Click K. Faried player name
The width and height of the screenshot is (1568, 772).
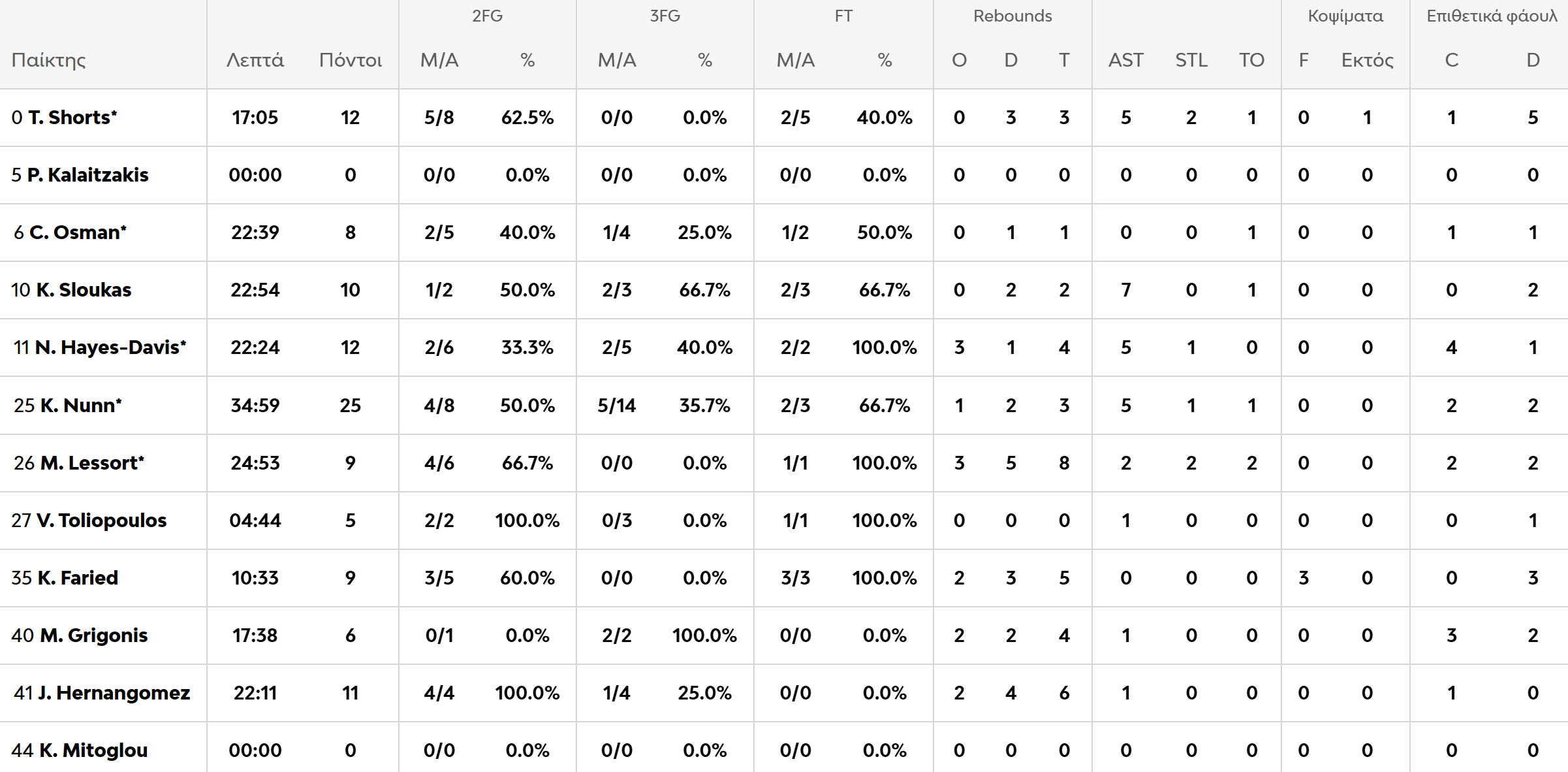pyautogui.click(x=77, y=578)
